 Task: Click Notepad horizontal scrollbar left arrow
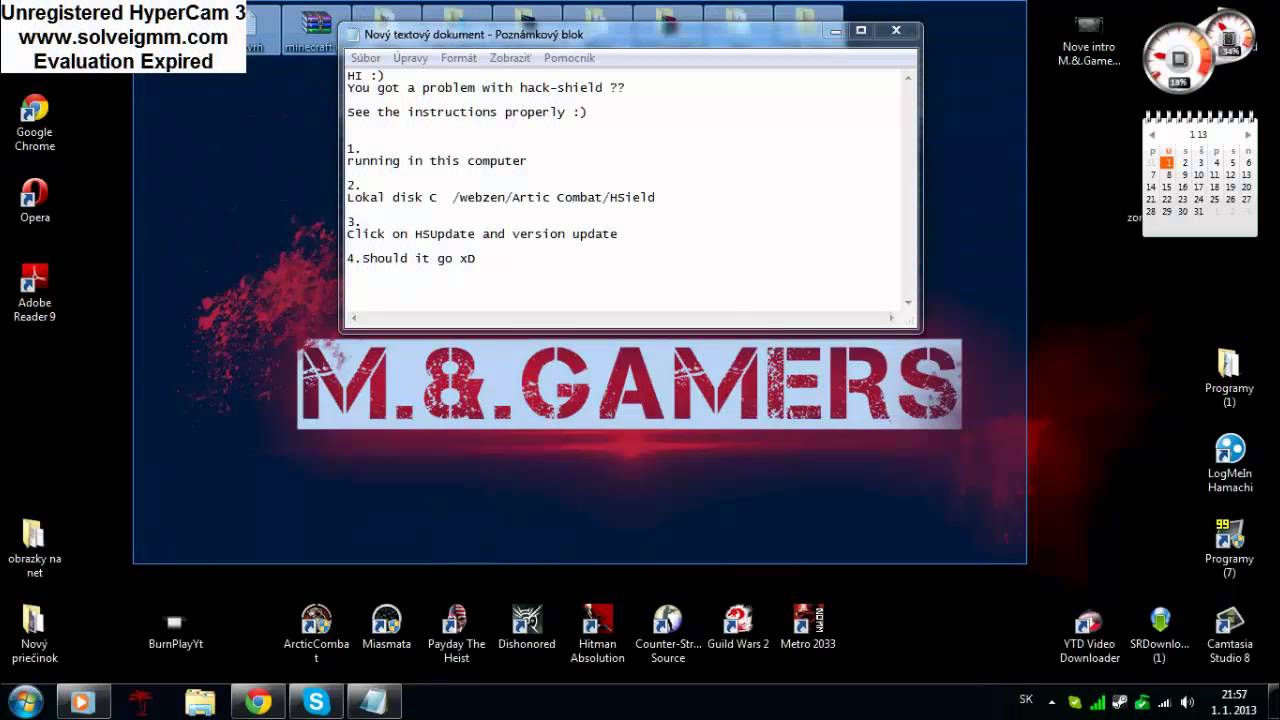point(354,318)
